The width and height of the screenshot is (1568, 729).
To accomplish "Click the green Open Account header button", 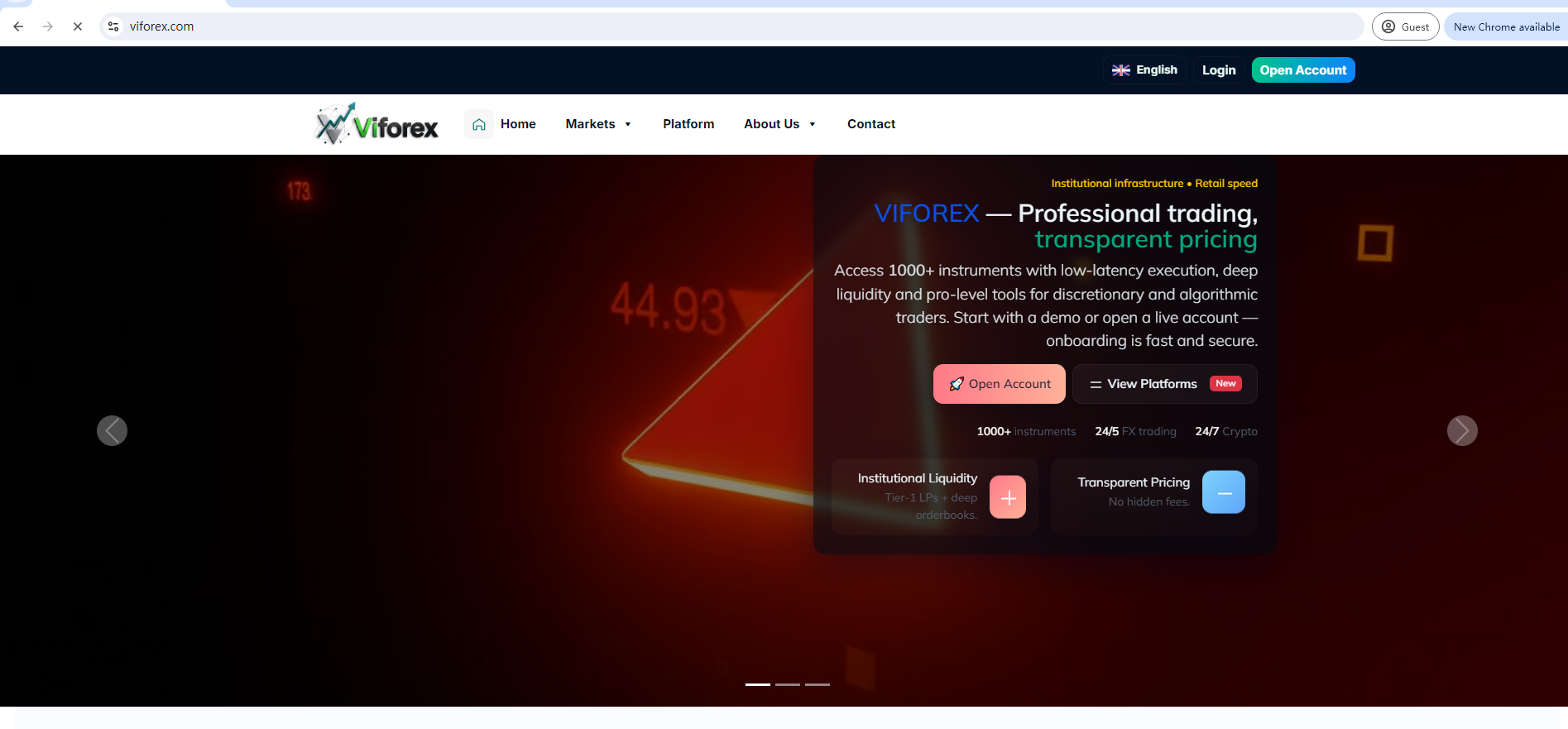I will [x=1303, y=70].
